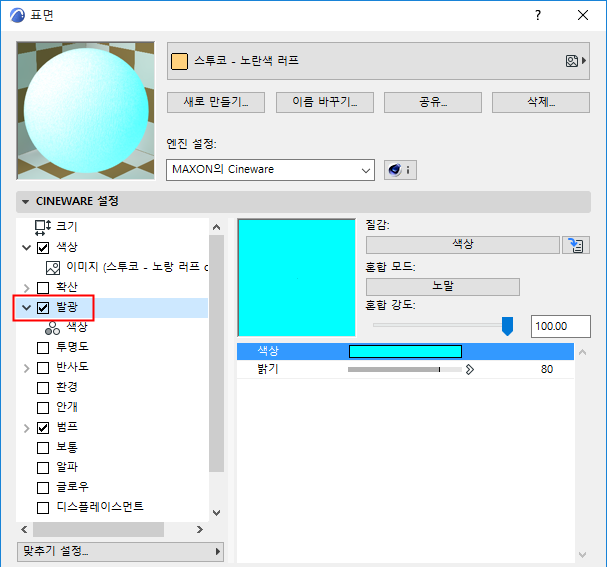The image size is (607, 567).
Task: Click the 공유 button
Action: pyautogui.click(x=433, y=102)
